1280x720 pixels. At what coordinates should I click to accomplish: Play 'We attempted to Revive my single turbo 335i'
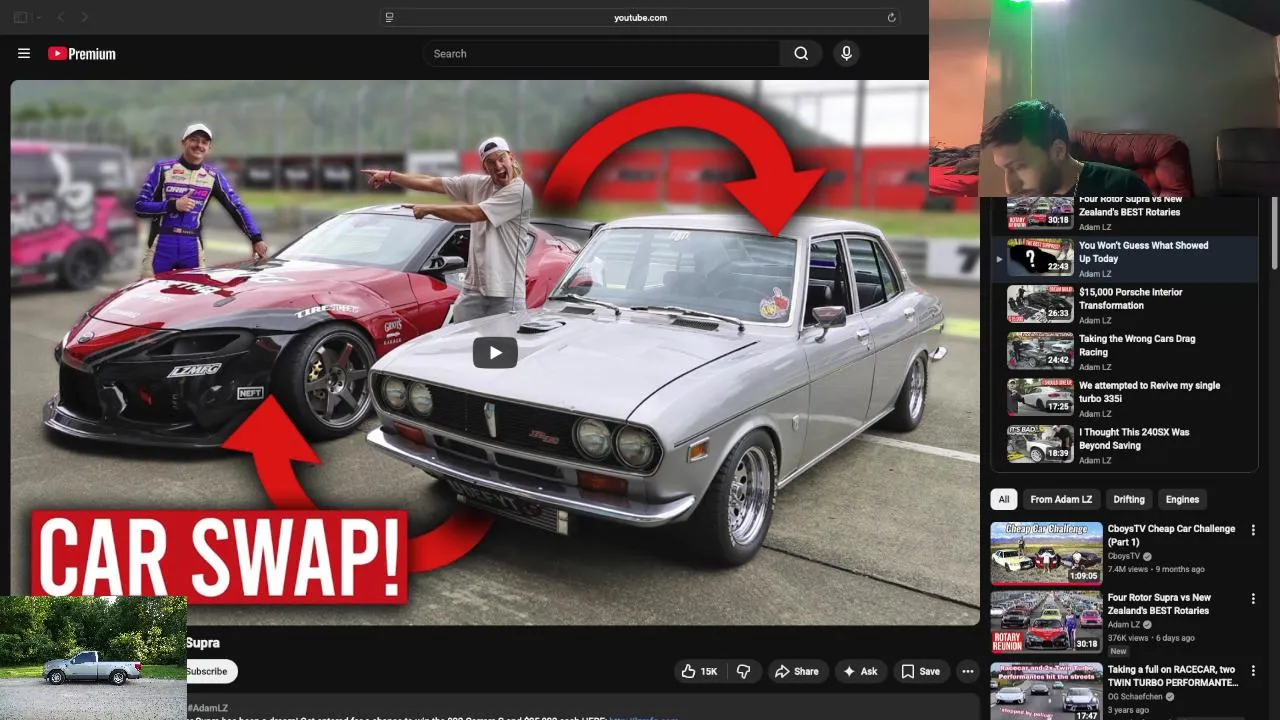1124,399
